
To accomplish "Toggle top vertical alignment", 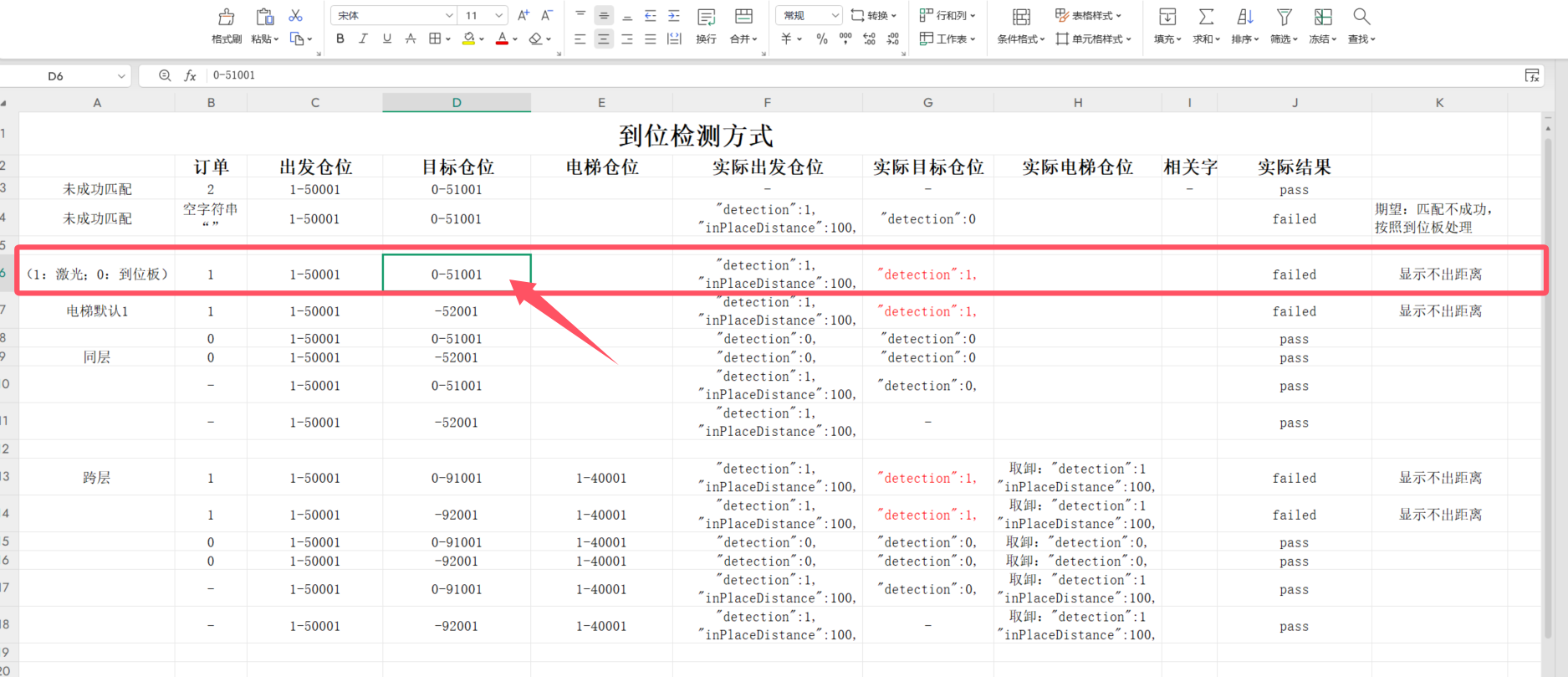I will click(580, 15).
